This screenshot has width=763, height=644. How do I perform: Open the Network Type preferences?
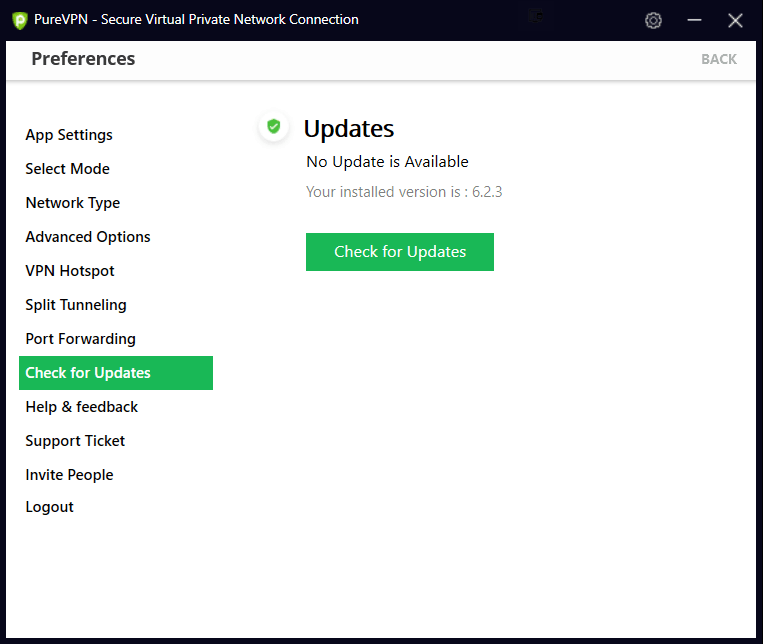click(x=72, y=203)
